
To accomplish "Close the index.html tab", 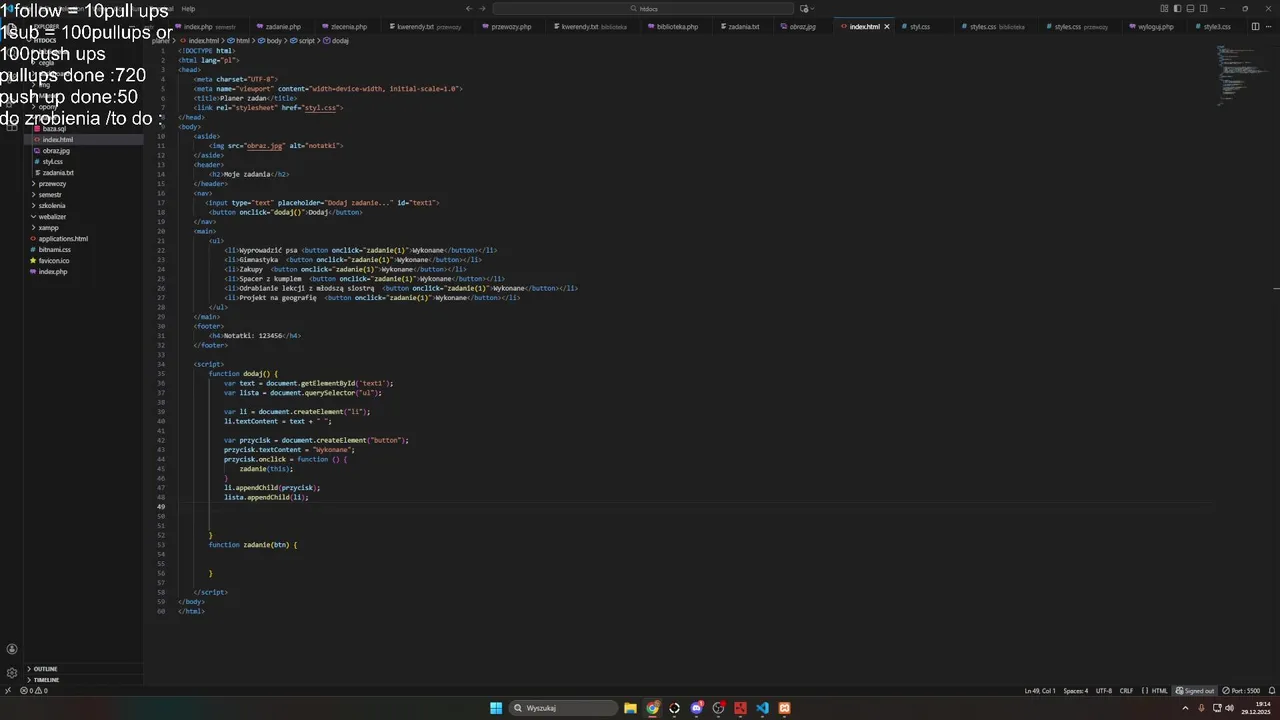I will pos(887,27).
